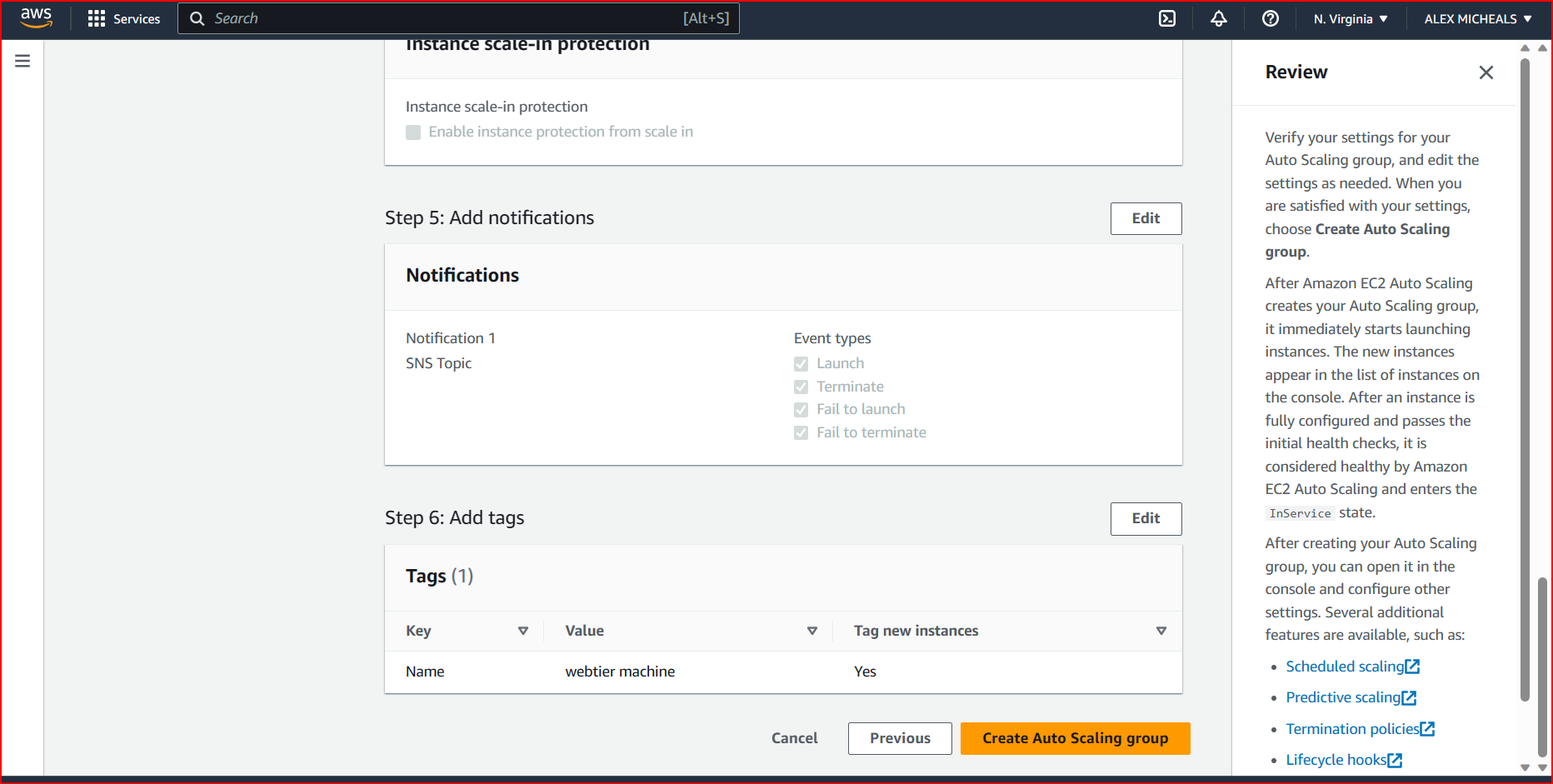Open the help question mark icon
1553x784 pixels.
pos(1271,18)
